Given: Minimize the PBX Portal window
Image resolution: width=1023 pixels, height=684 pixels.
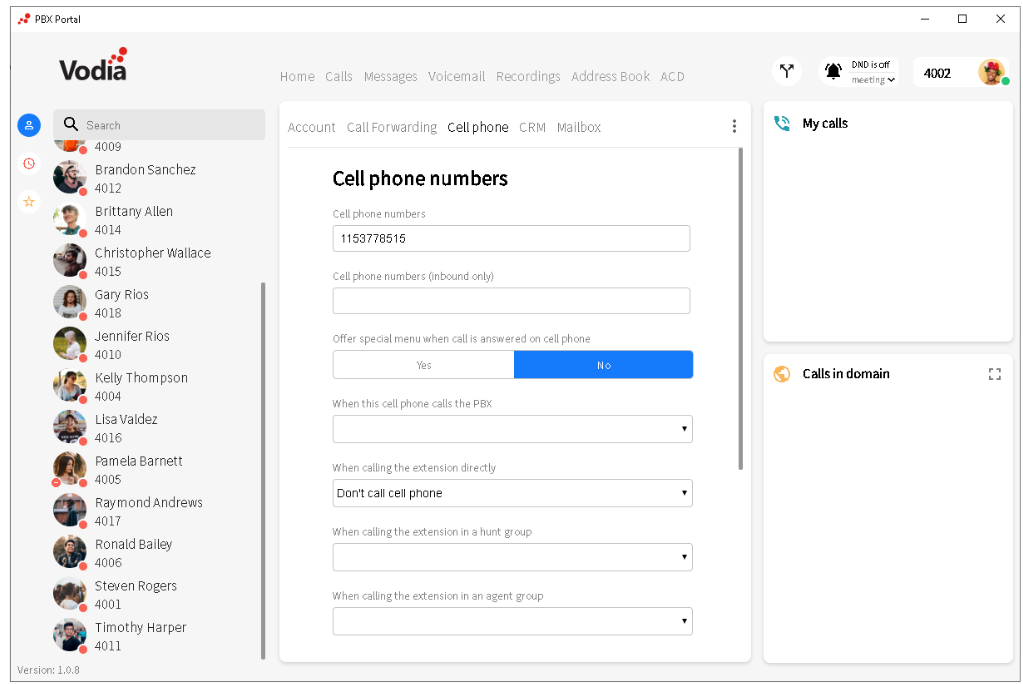Looking at the screenshot, I should point(924,19).
